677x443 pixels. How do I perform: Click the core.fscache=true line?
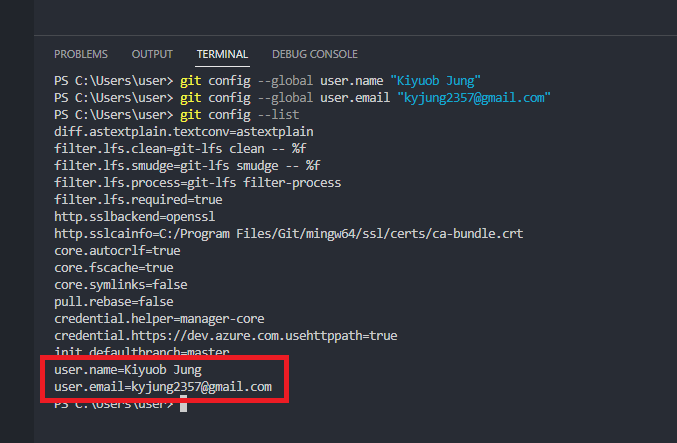coord(114,268)
